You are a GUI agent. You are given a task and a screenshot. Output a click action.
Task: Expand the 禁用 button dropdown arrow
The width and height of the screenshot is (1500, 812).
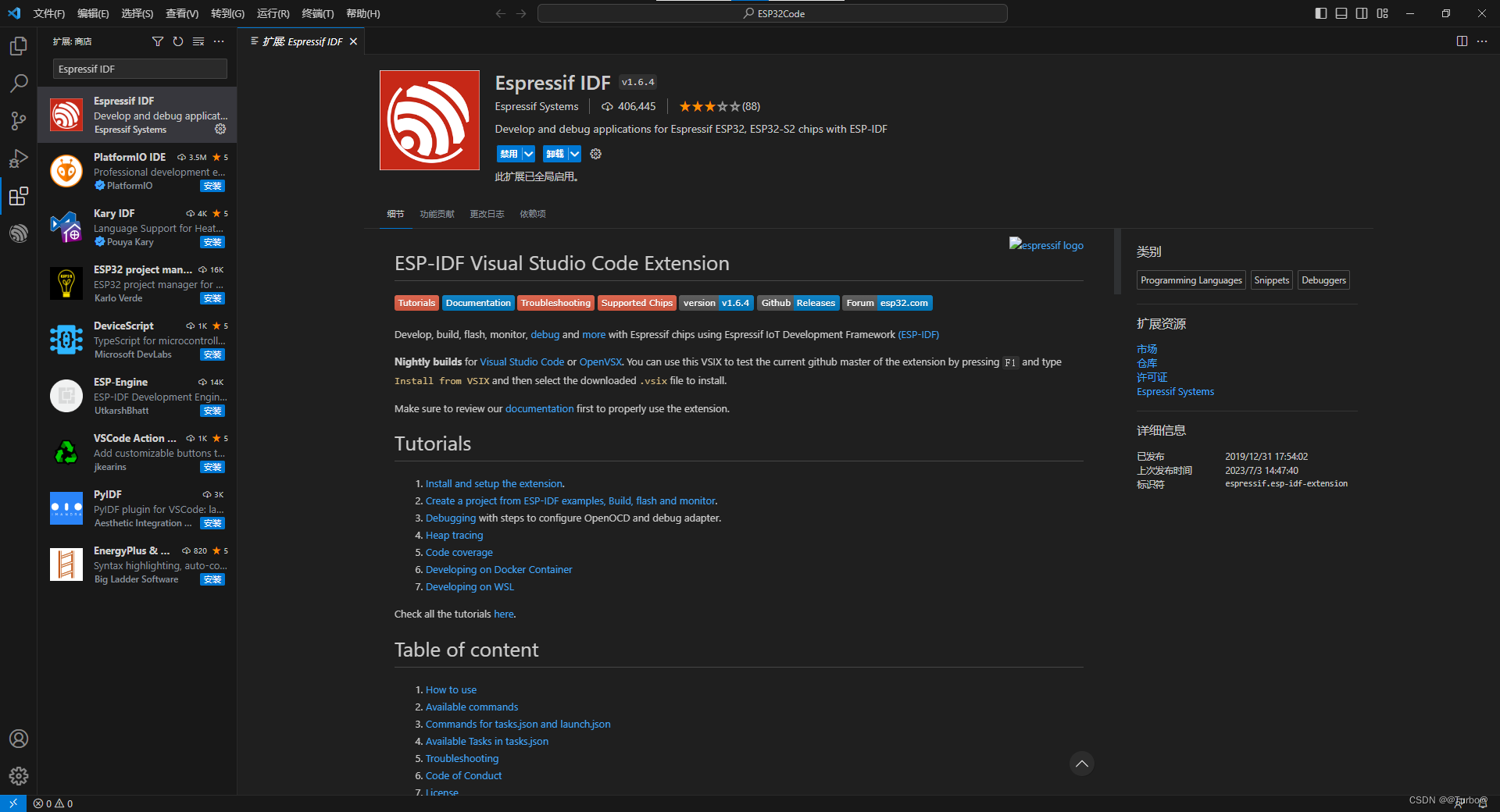(527, 154)
